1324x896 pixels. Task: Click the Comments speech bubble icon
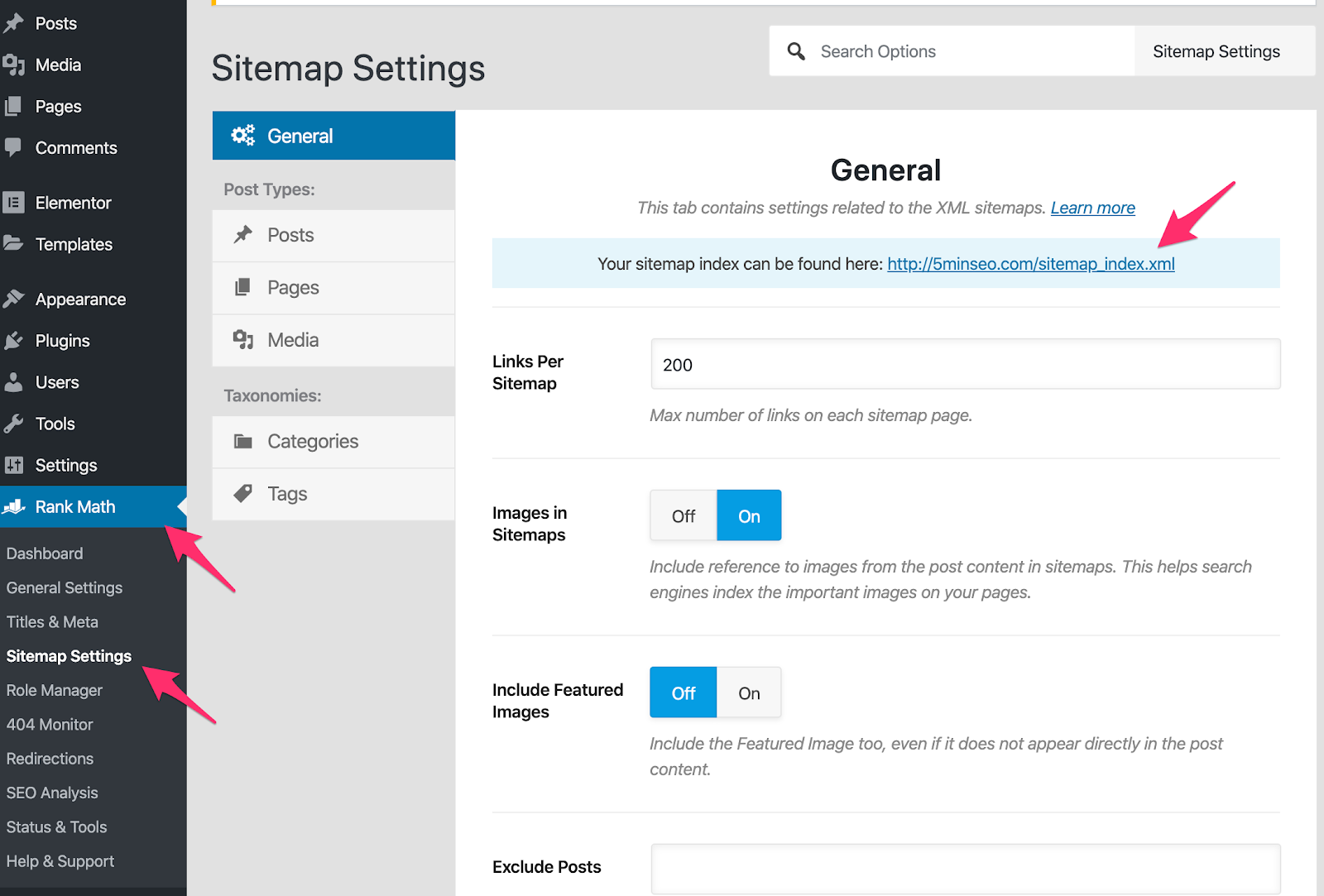coord(13,147)
